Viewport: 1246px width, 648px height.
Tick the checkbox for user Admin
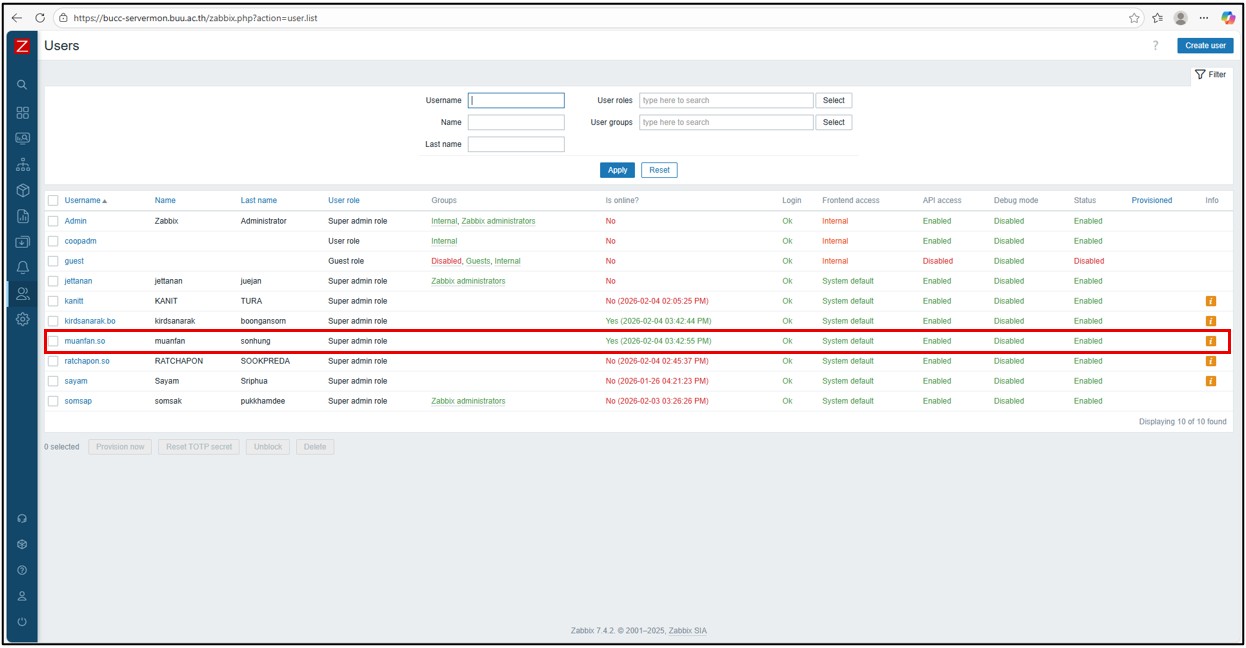coord(53,221)
